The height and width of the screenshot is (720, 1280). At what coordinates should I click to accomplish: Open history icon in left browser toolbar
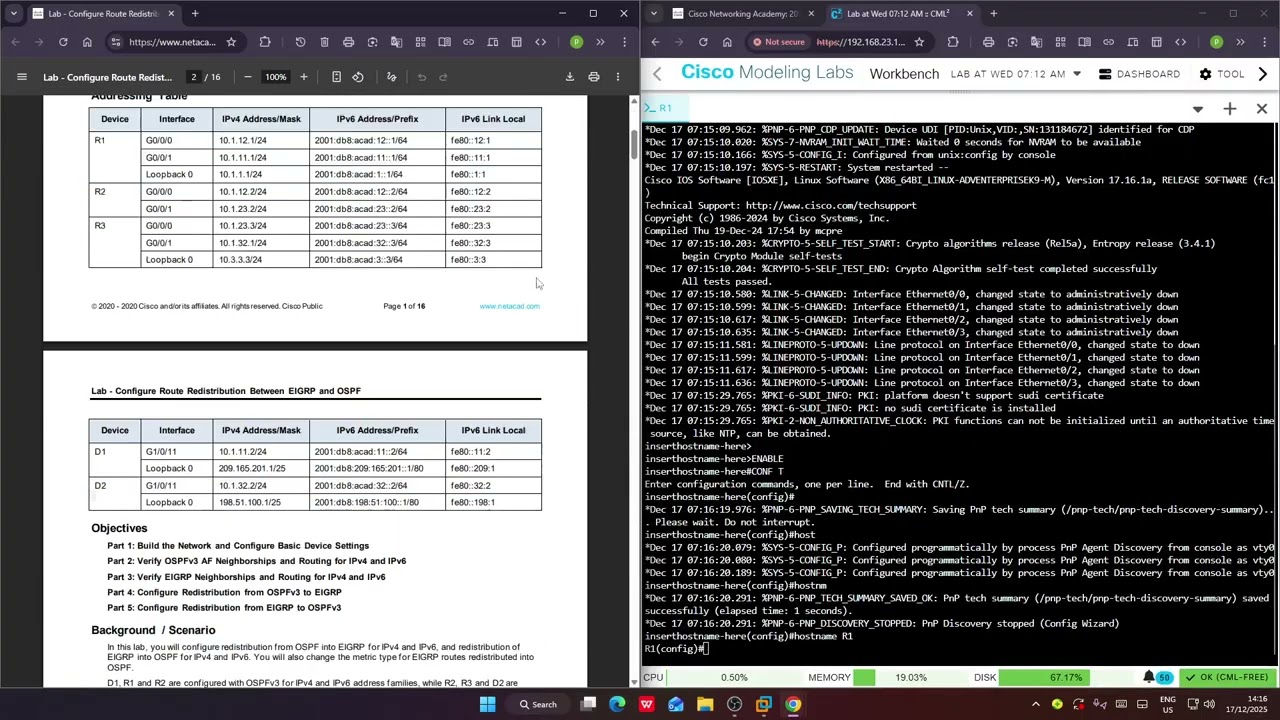[300, 42]
